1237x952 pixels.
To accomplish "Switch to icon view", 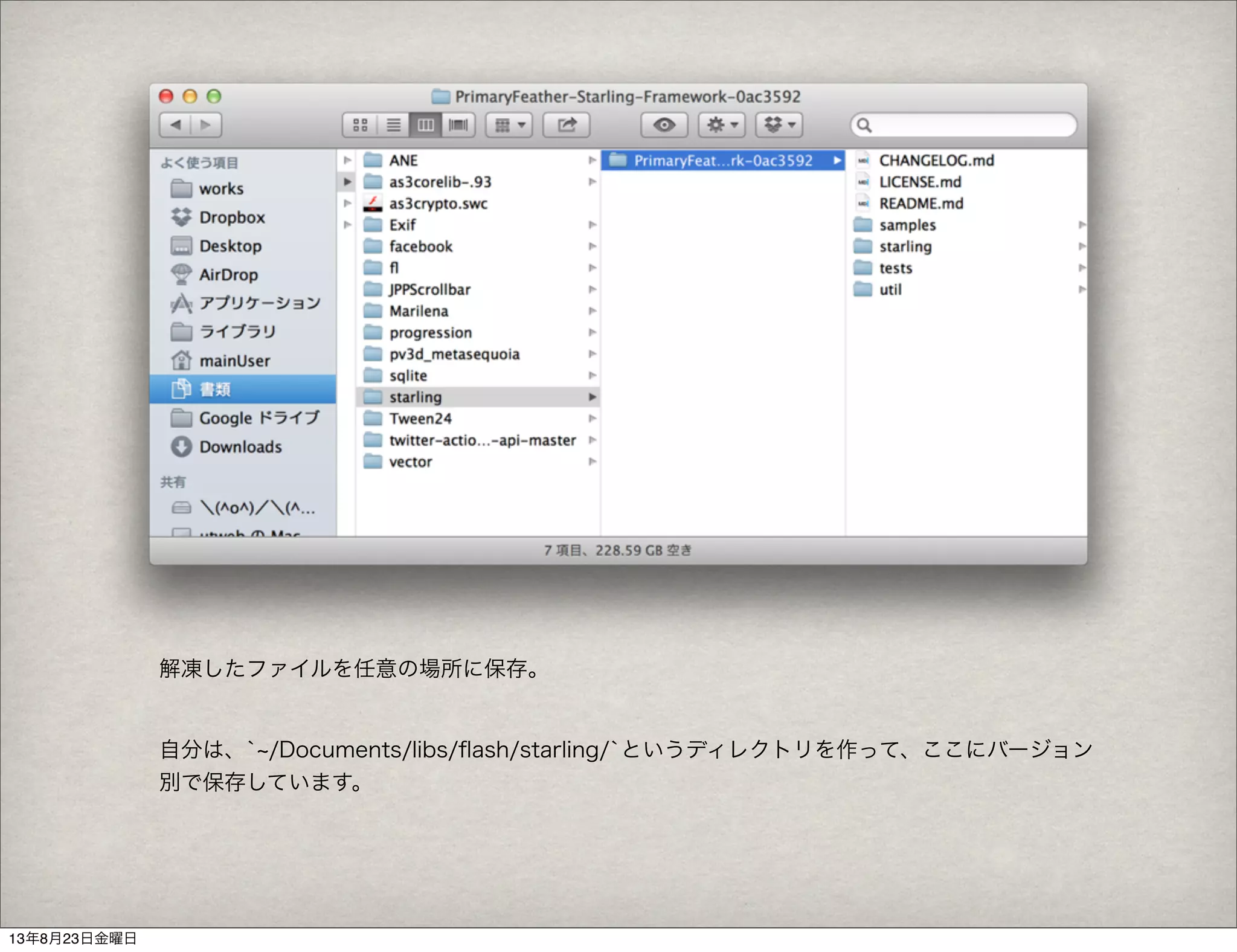I will tap(361, 125).
